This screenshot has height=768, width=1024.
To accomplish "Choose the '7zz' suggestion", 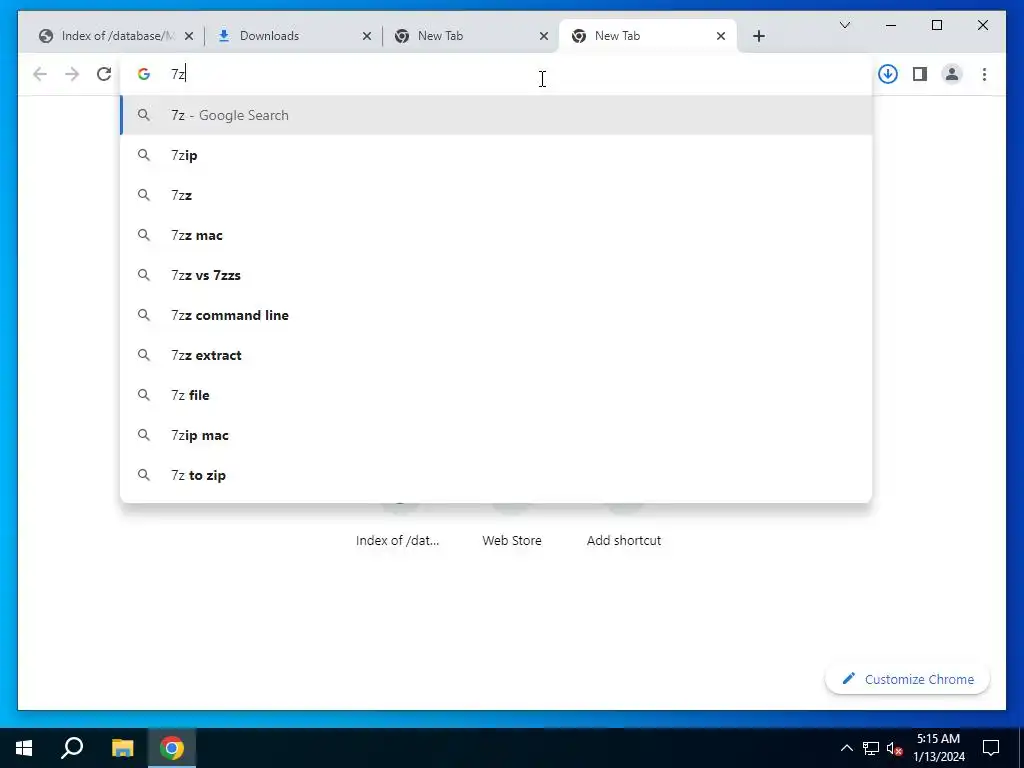I will [x=496, y=195].
